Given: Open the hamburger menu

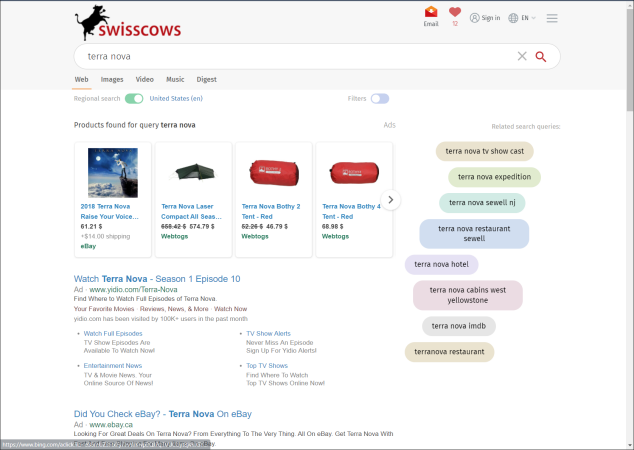Looking at the screenshot, I should click(552, 18).
